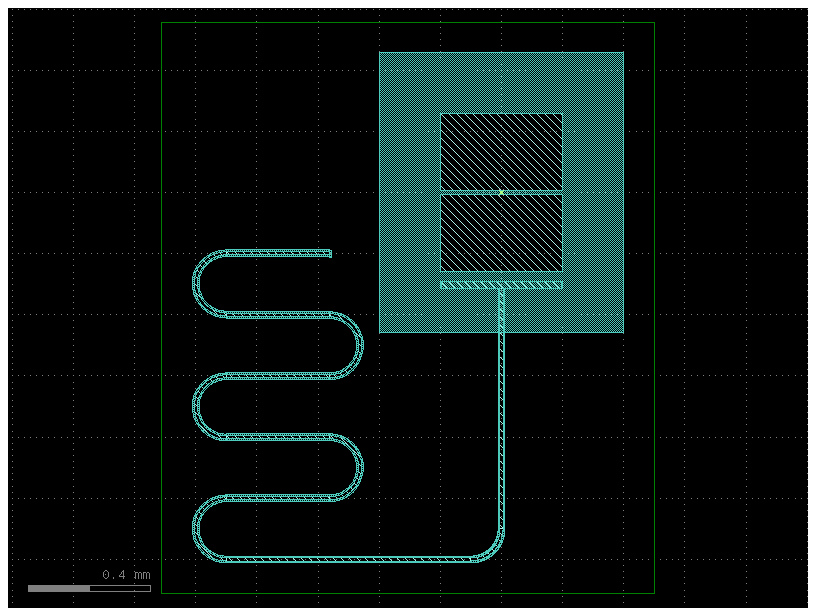
Task: Select the long vertical feedline below the strip
Action: (502, 409)
